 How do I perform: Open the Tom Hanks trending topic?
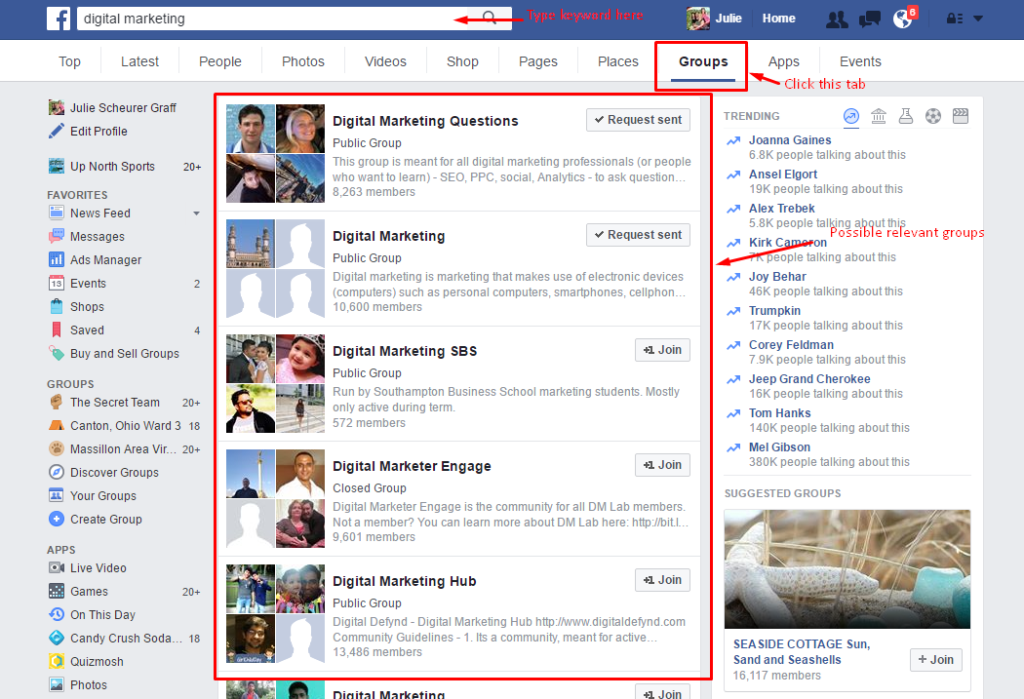780,413
